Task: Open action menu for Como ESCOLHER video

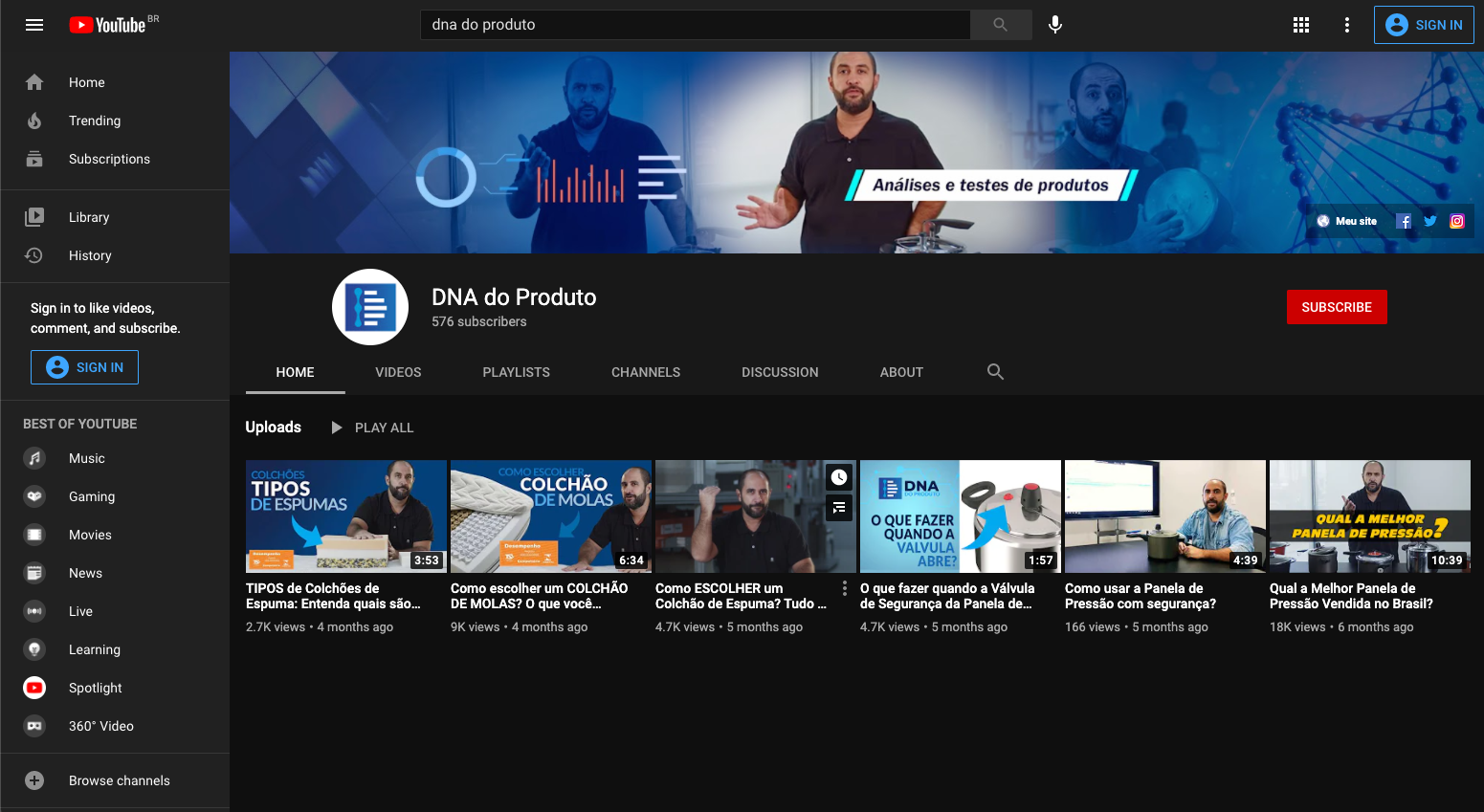Action: 845,588
